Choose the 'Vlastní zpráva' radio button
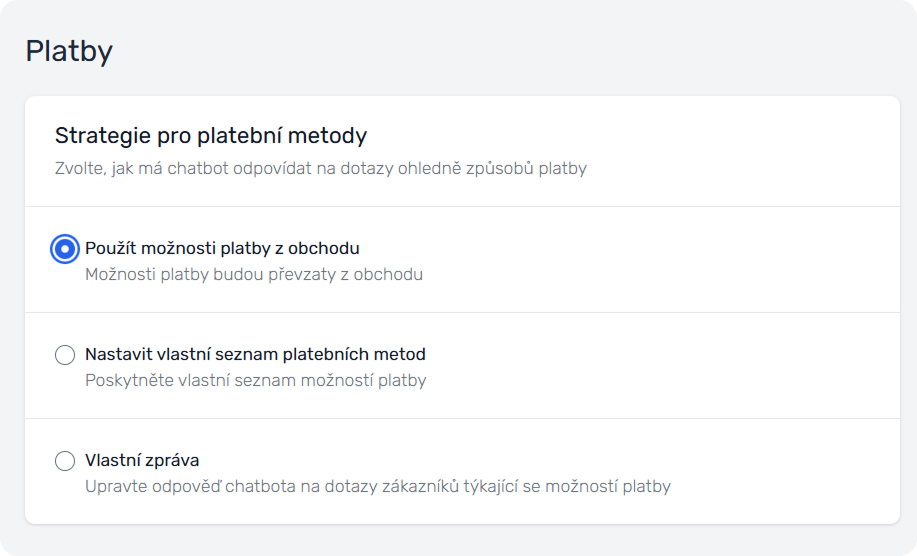The image size is (917, 556). coord(65,461)
